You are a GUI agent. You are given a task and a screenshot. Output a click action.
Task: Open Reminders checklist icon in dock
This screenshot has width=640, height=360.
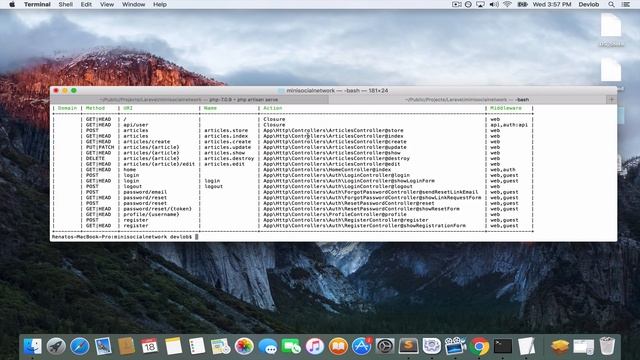click(197, 347)
